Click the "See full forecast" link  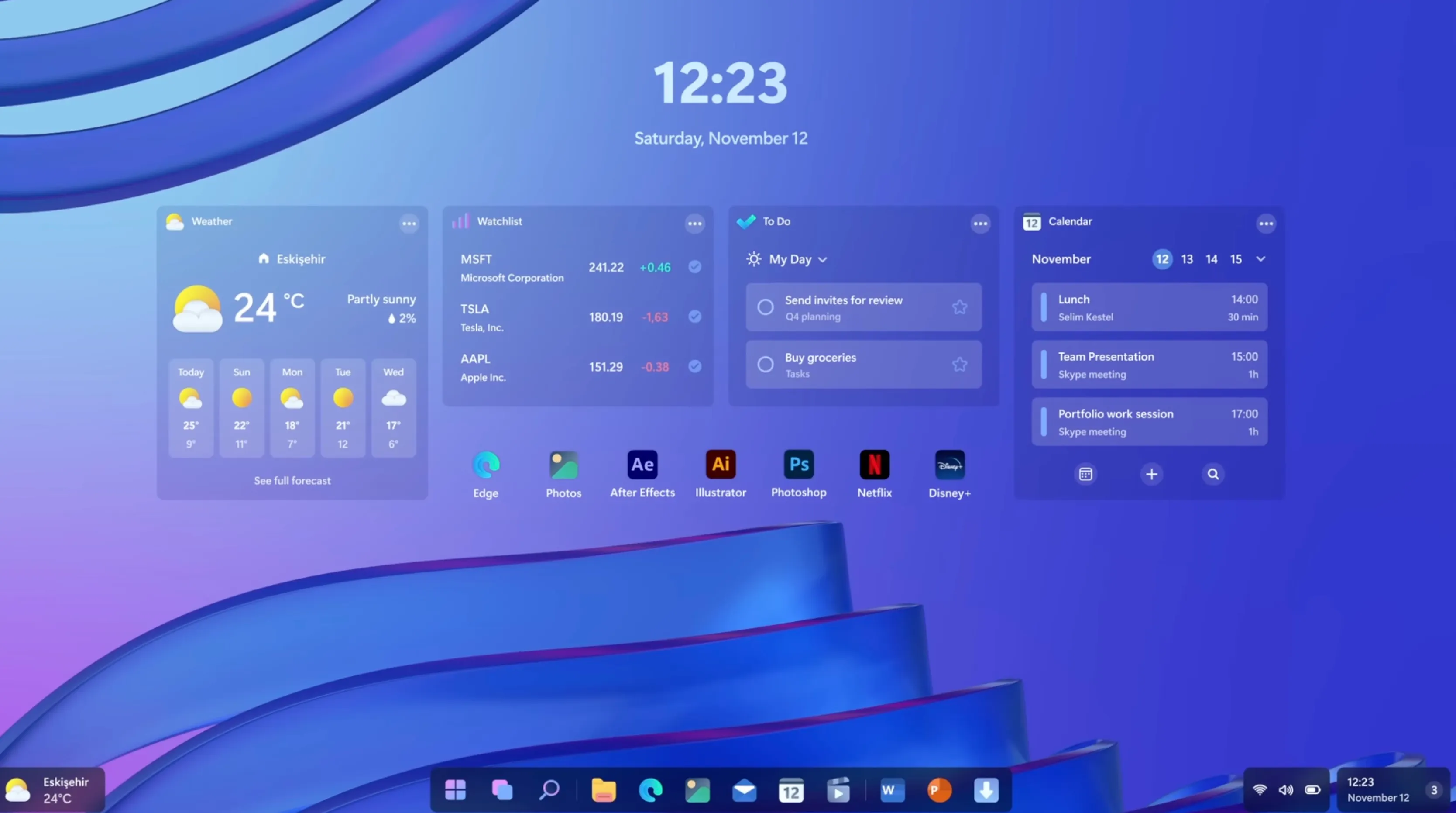click(292, 481)
